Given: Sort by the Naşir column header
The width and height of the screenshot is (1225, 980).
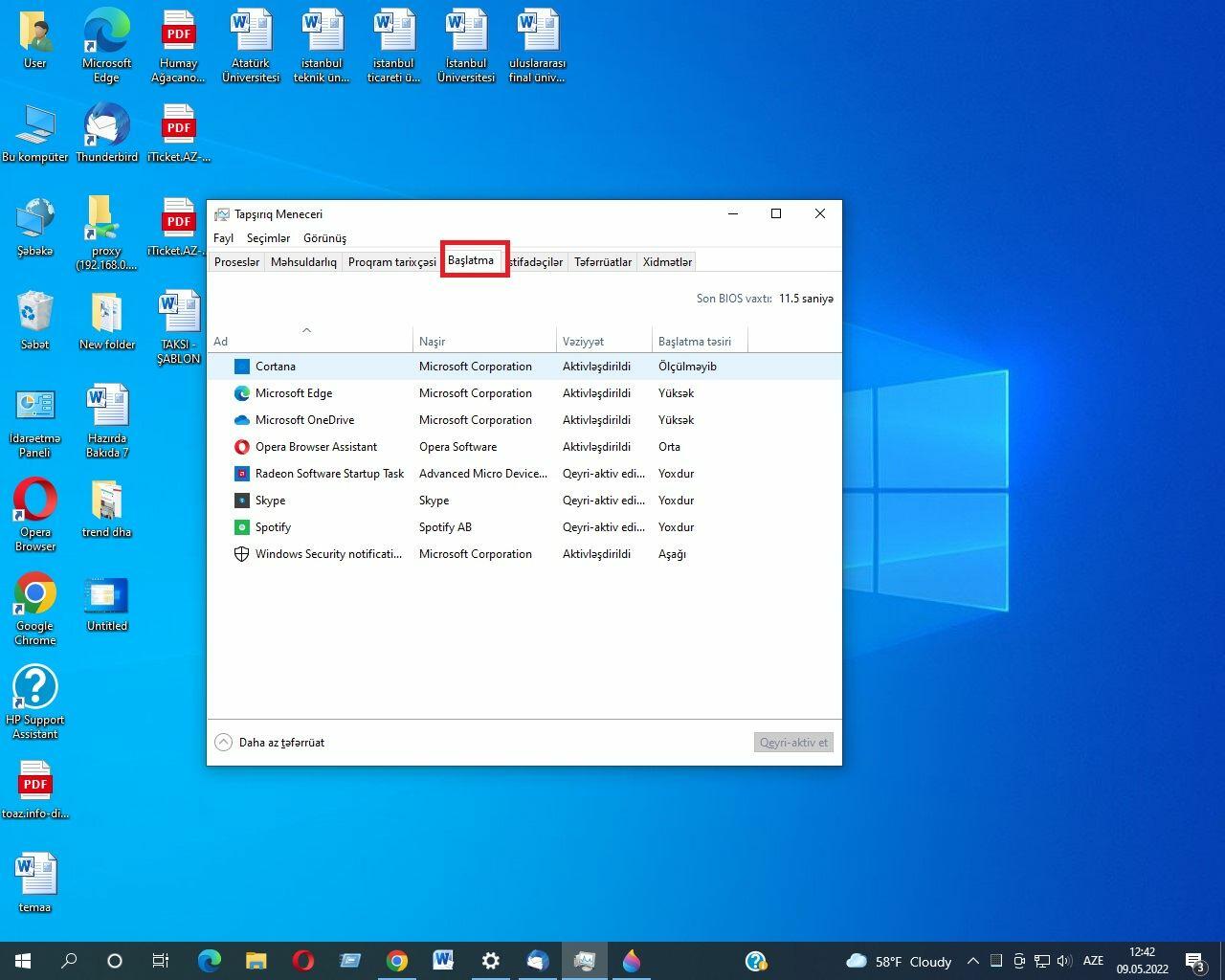Looking at the screenshot, I should click(484, 340).
